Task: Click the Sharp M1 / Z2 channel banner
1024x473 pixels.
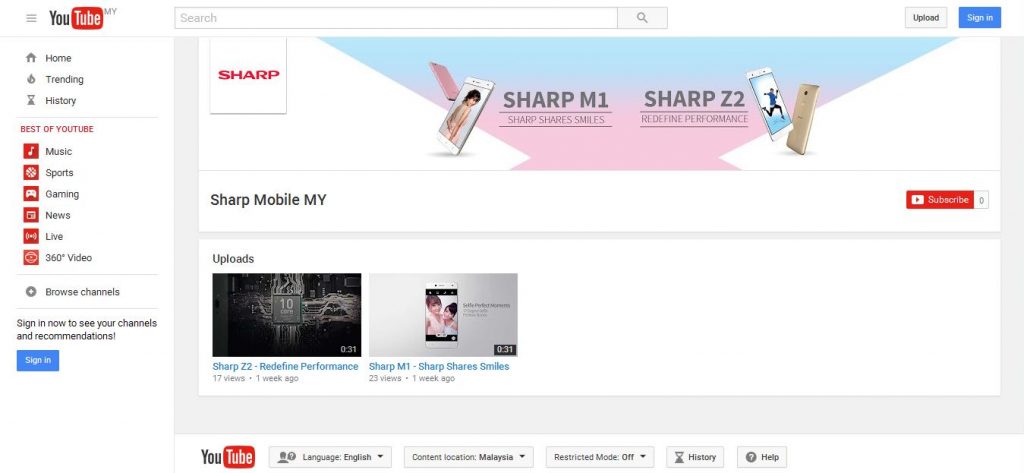Action: coord(599,103)
